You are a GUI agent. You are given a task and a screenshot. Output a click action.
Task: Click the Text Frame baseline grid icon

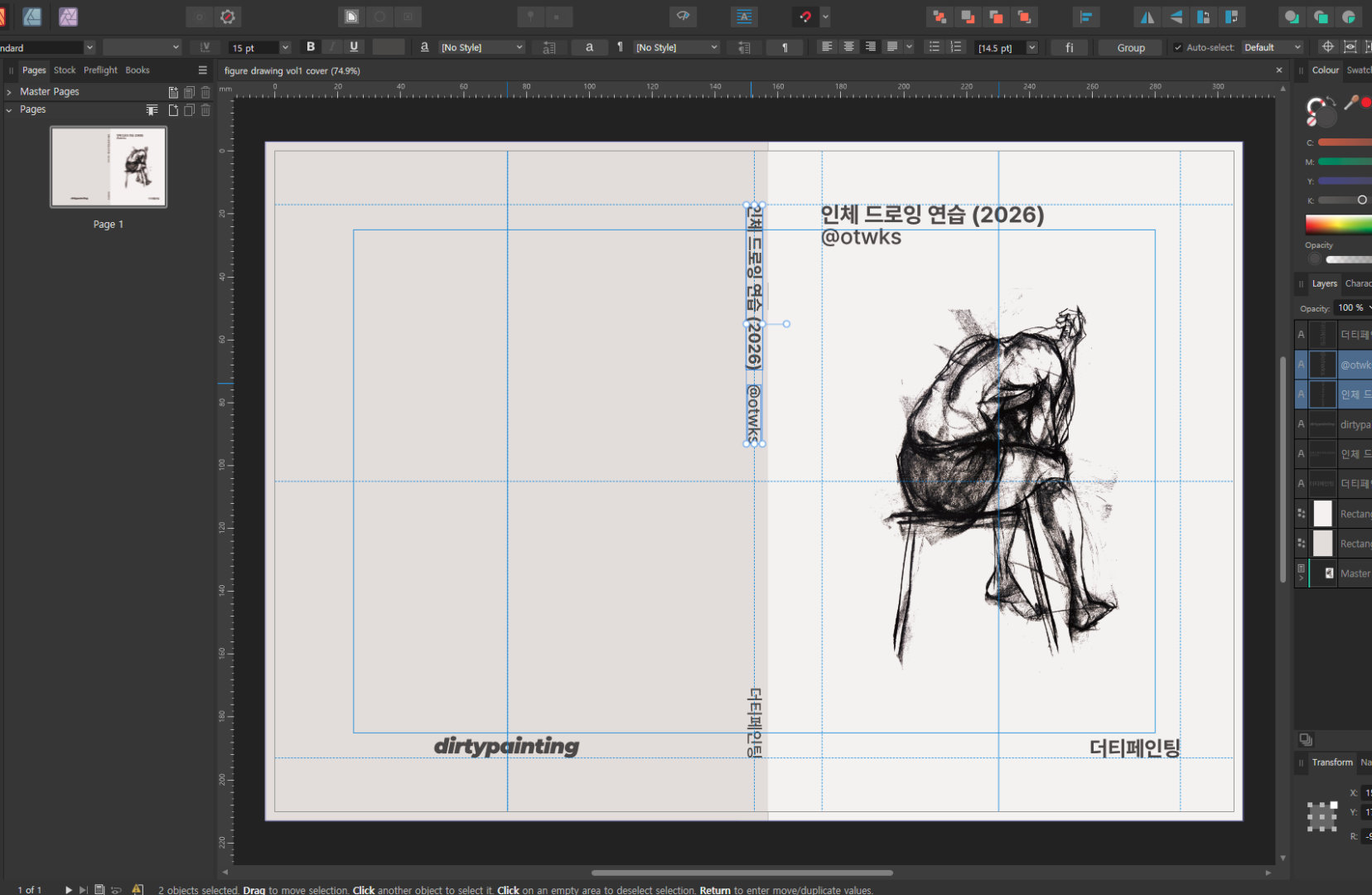tap(744, 17)
